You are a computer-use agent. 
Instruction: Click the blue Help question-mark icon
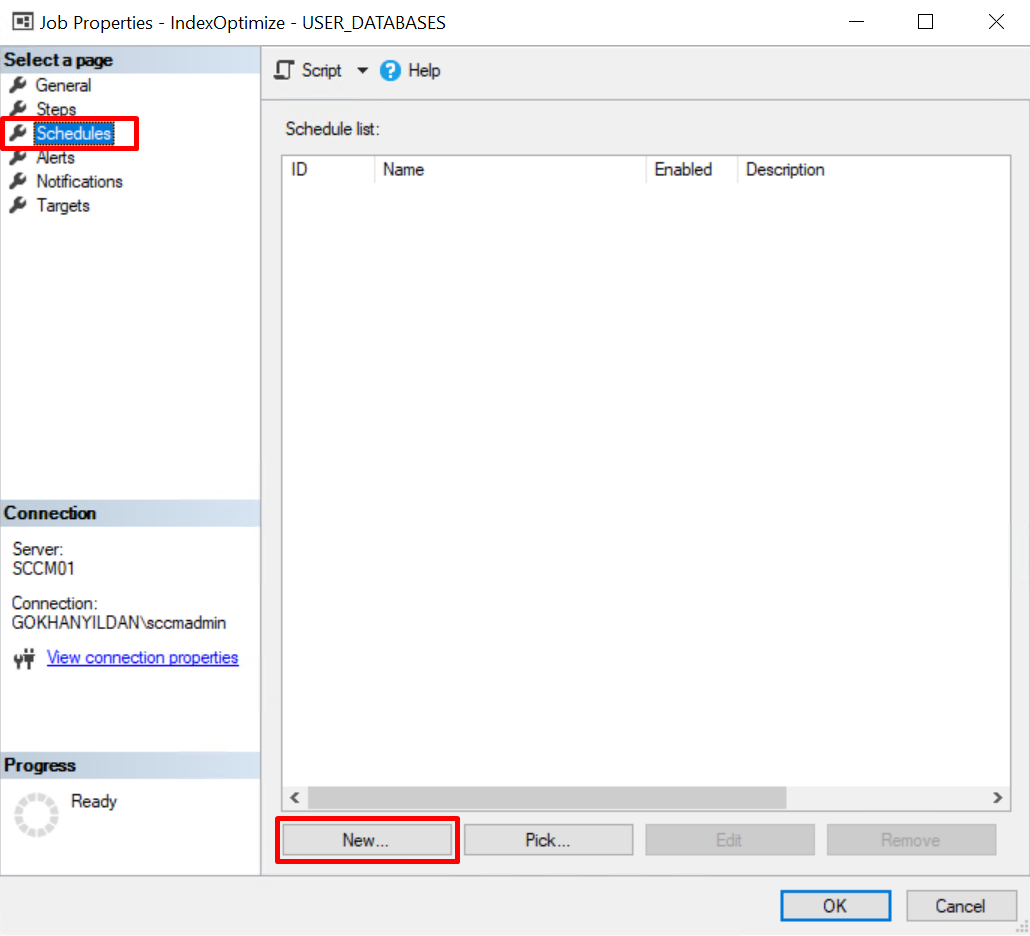390,70
